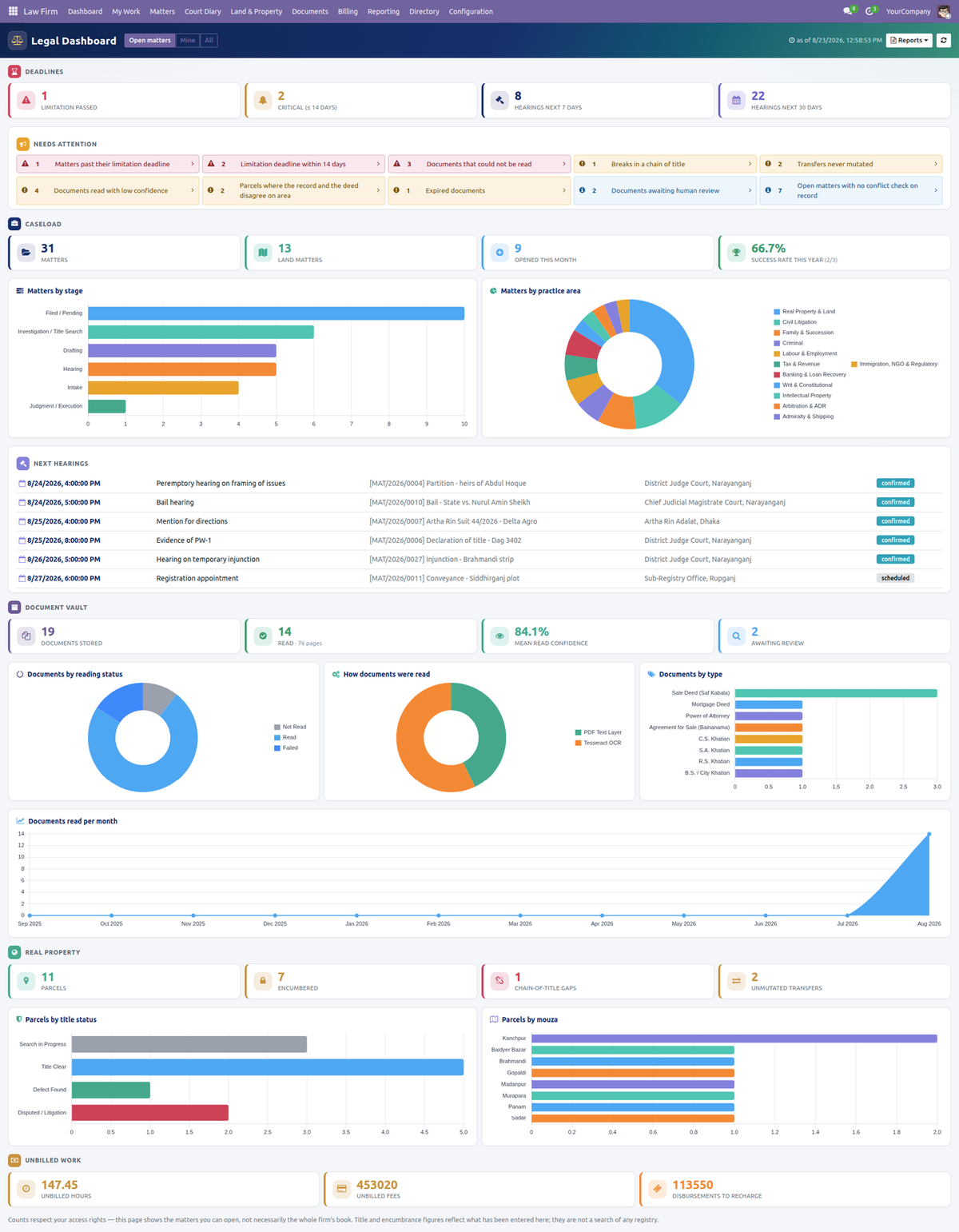Toggle Real Property & Land legend entry
The width and height of the screenshot is (959, 1232).
coord(804,312)
